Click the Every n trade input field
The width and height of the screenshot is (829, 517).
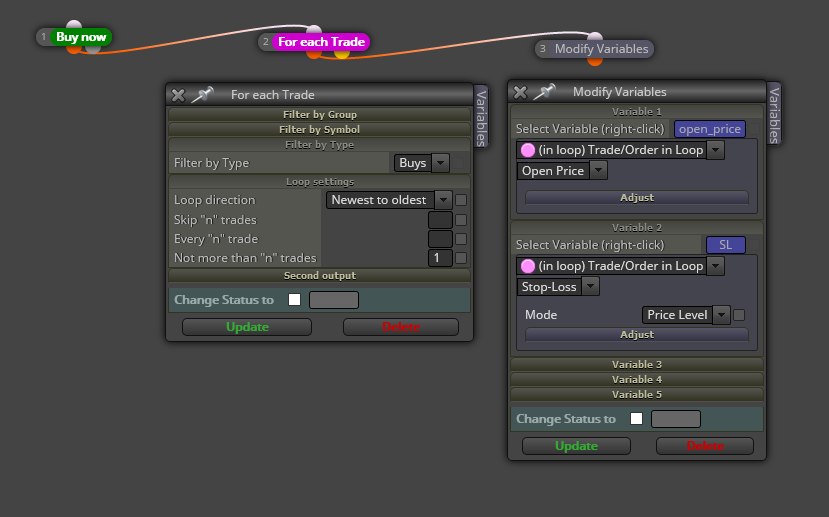tap(440, 239)
